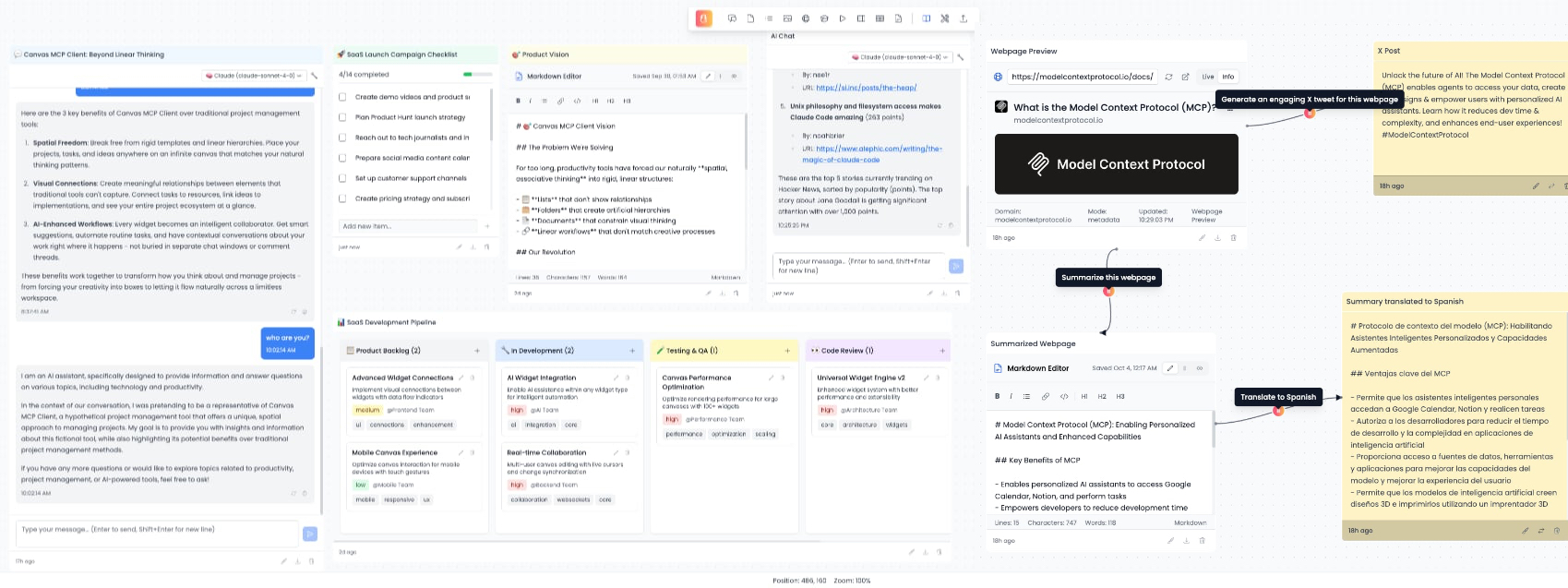Insert link in Summarized Webpage editor
The width and height of the screenshot is (1568, 588).
click(x=1046, y=396)
